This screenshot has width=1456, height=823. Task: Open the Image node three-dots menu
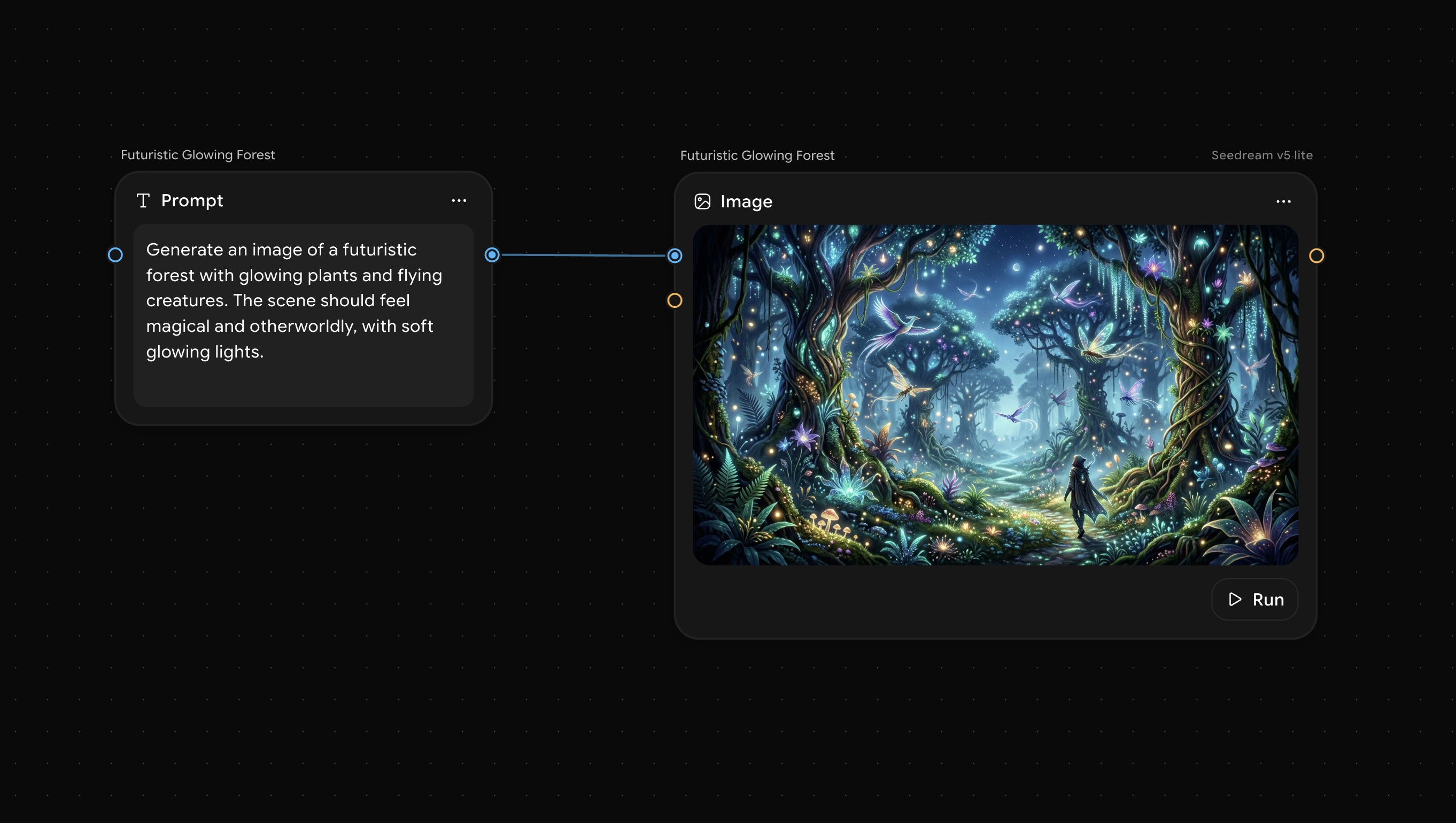1283,202
